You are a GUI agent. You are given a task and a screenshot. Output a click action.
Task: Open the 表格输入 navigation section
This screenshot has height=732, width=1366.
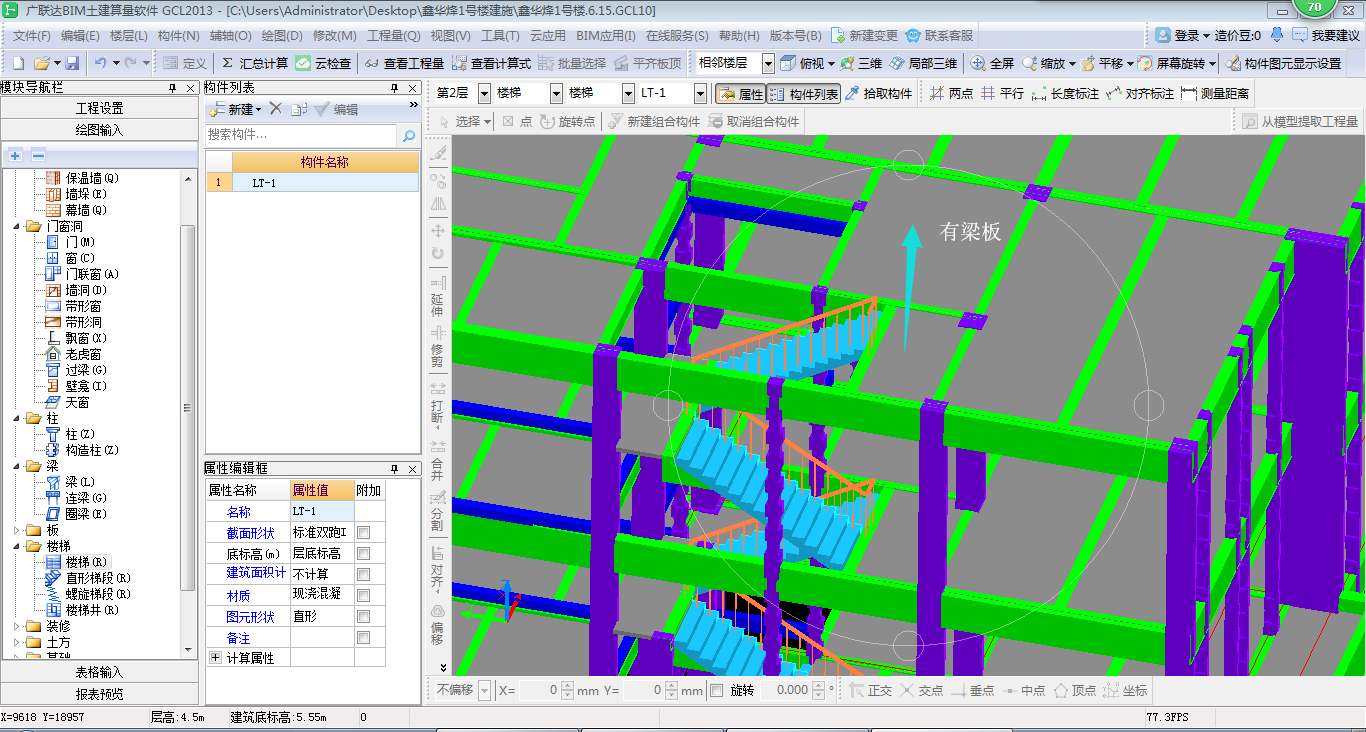pos(99,672)
